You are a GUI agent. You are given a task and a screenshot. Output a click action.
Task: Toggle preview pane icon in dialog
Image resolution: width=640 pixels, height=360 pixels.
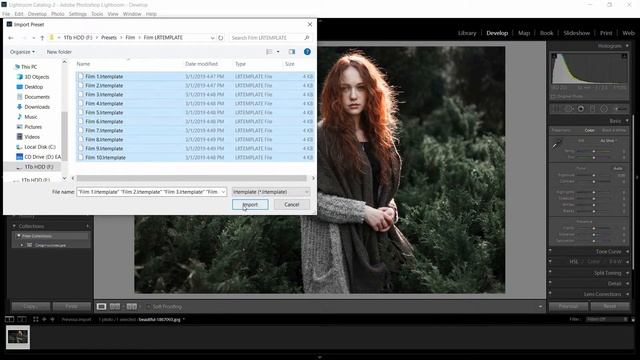tap(291, 52)
